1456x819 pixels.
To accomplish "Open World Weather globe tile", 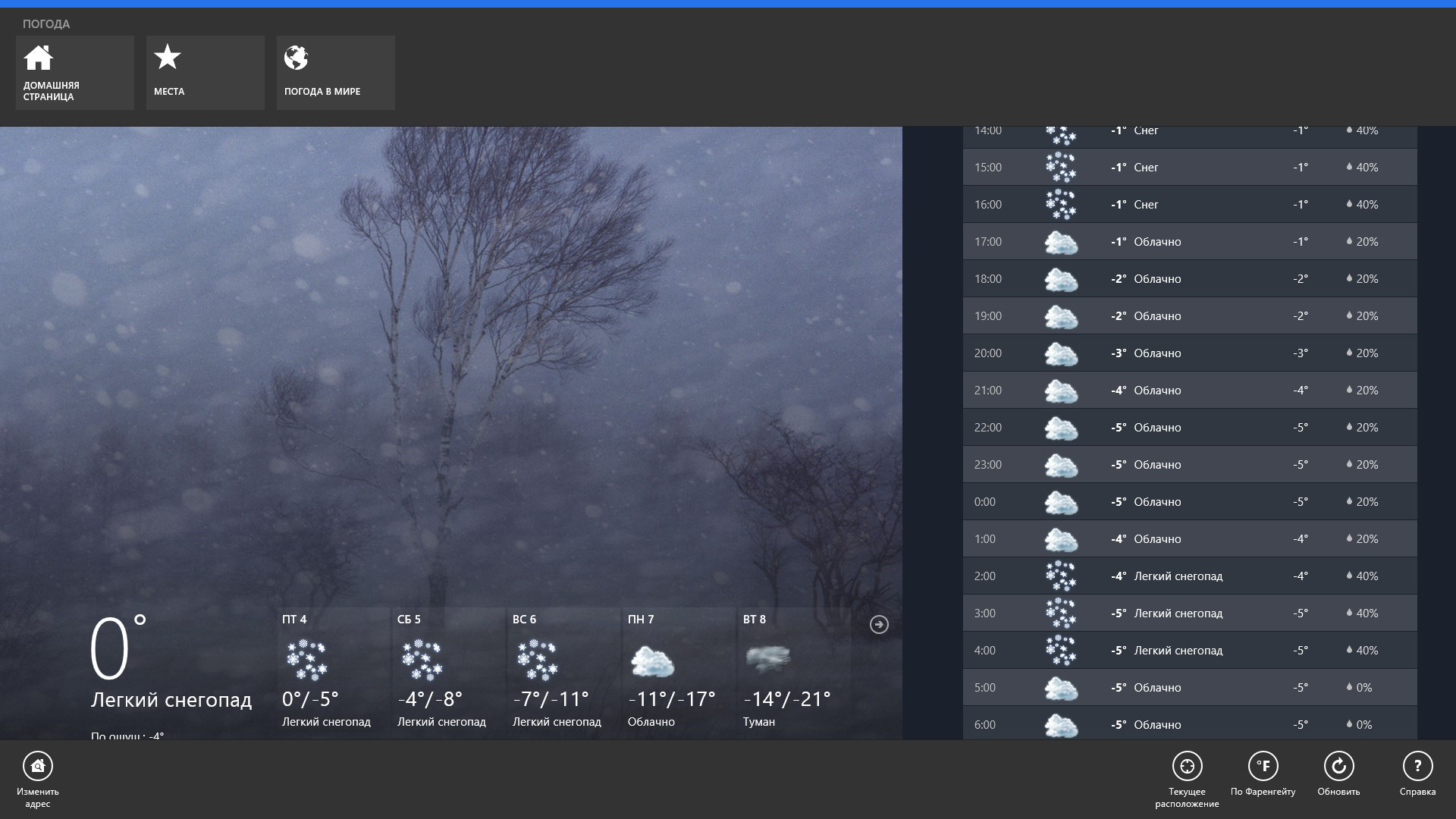I will pos(335,72).
